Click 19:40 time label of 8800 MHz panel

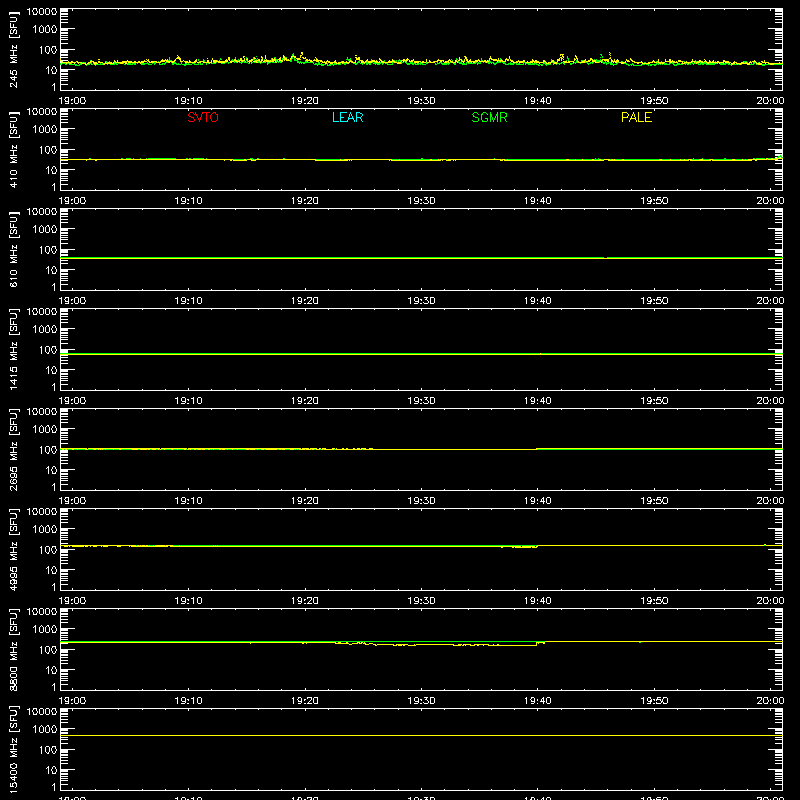537,701
